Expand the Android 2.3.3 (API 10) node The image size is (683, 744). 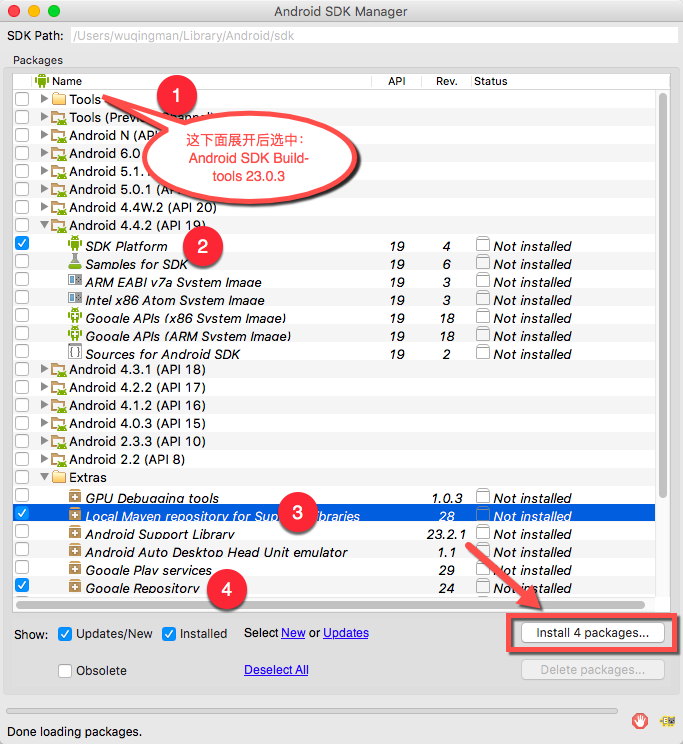click(44, 441)
